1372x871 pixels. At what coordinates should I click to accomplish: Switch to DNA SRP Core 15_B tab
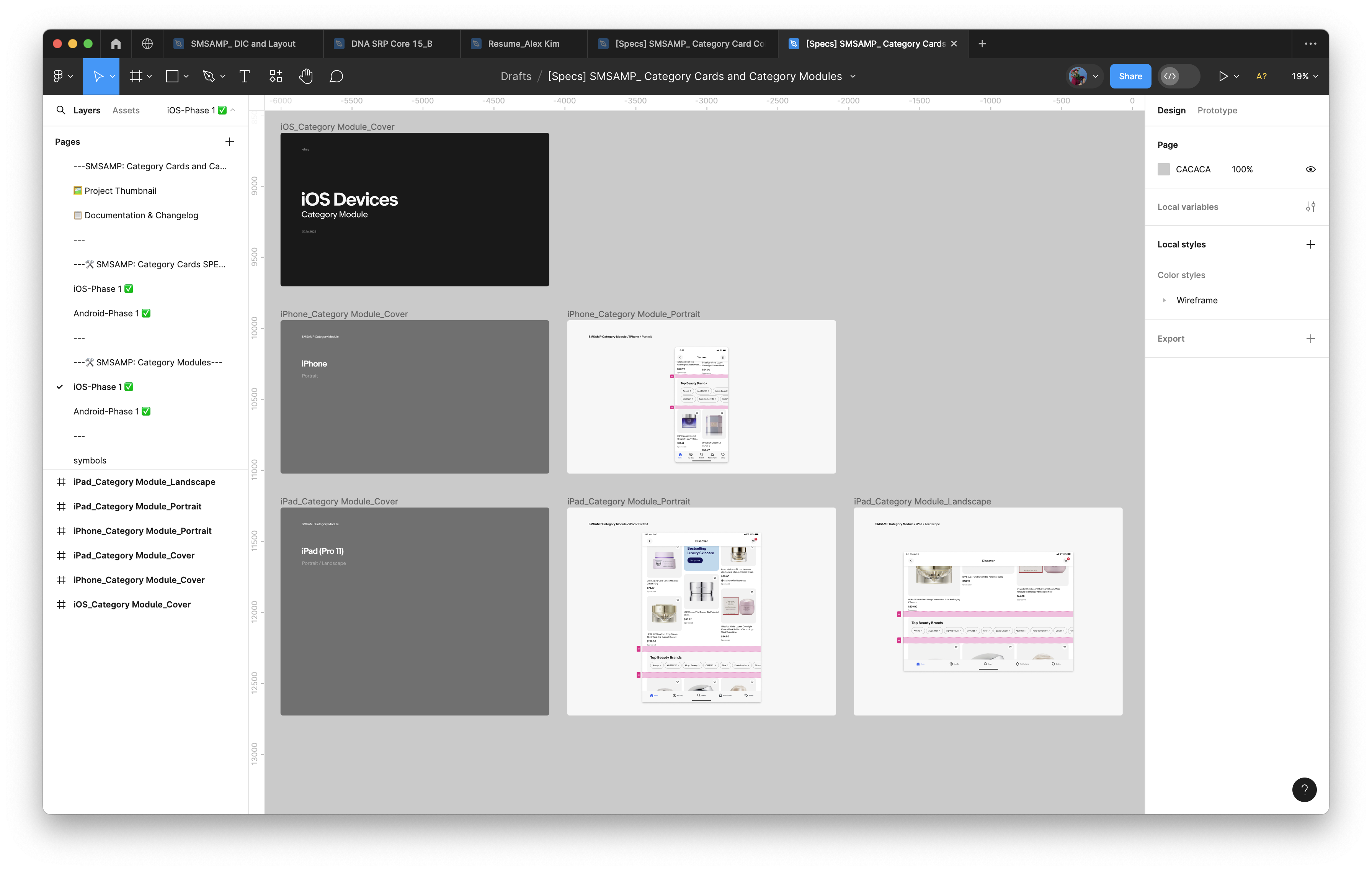[x=392, y=43]
